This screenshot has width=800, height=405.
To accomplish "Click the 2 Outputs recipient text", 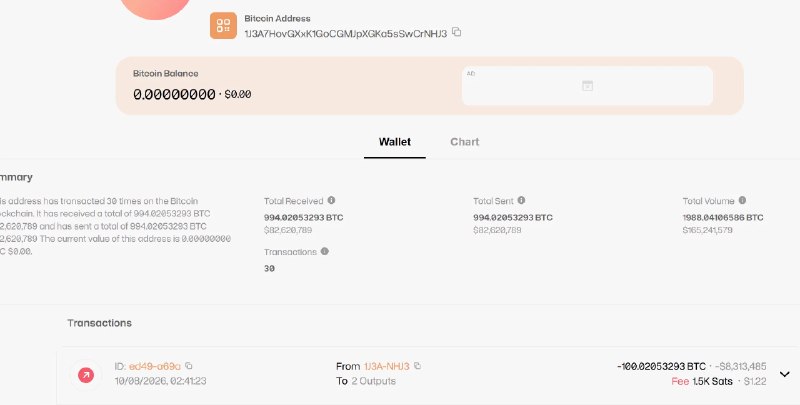I will point(373,381).
